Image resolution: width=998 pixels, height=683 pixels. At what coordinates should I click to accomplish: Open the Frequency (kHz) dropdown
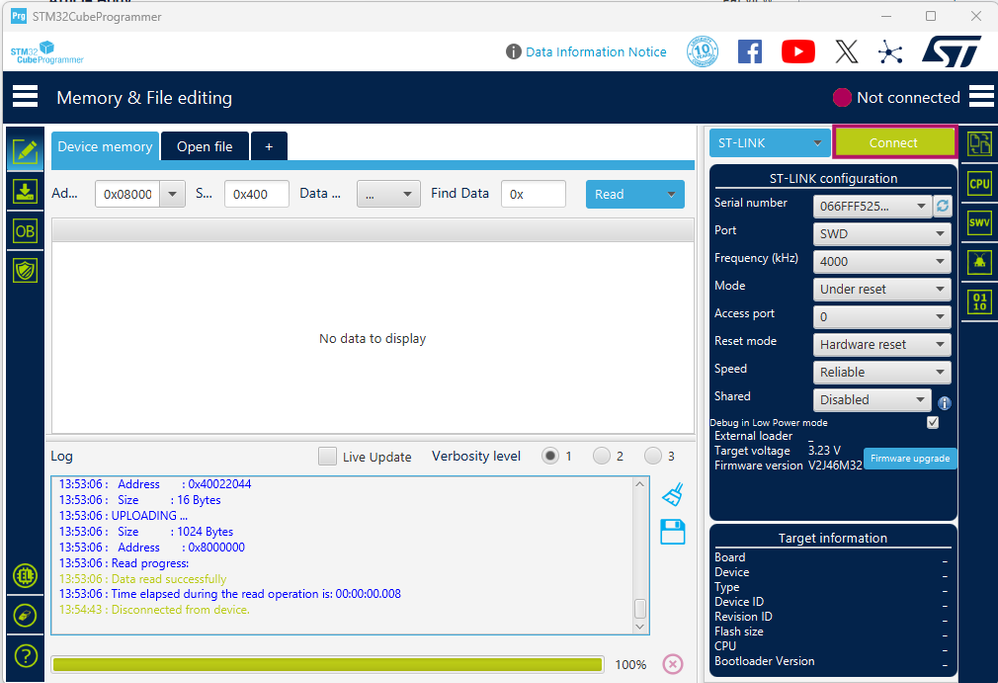882,262
